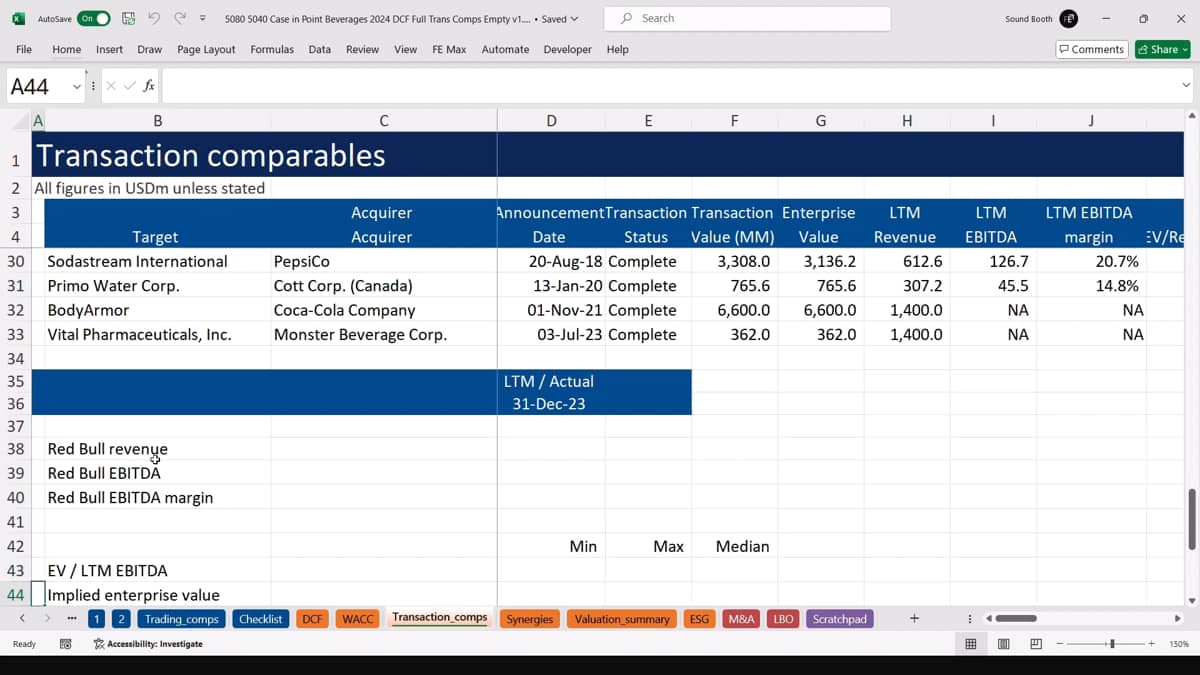Select column B header
The width and height of the screenshot is (1200, 675).
pos(158,121)
